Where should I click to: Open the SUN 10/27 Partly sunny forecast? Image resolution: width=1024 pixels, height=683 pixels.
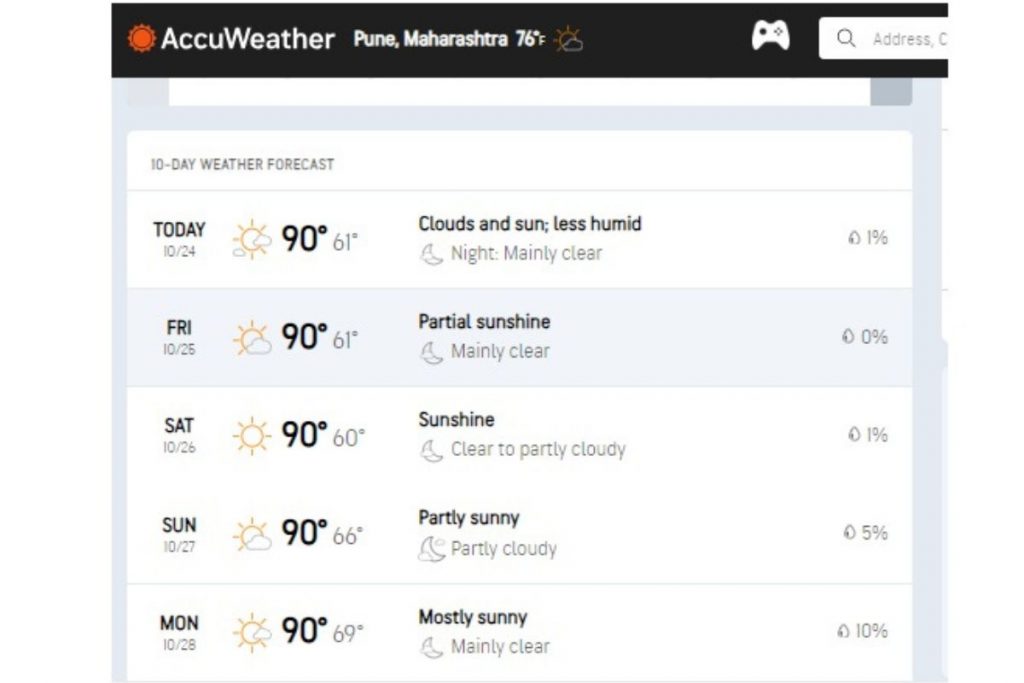coord(519,534)
